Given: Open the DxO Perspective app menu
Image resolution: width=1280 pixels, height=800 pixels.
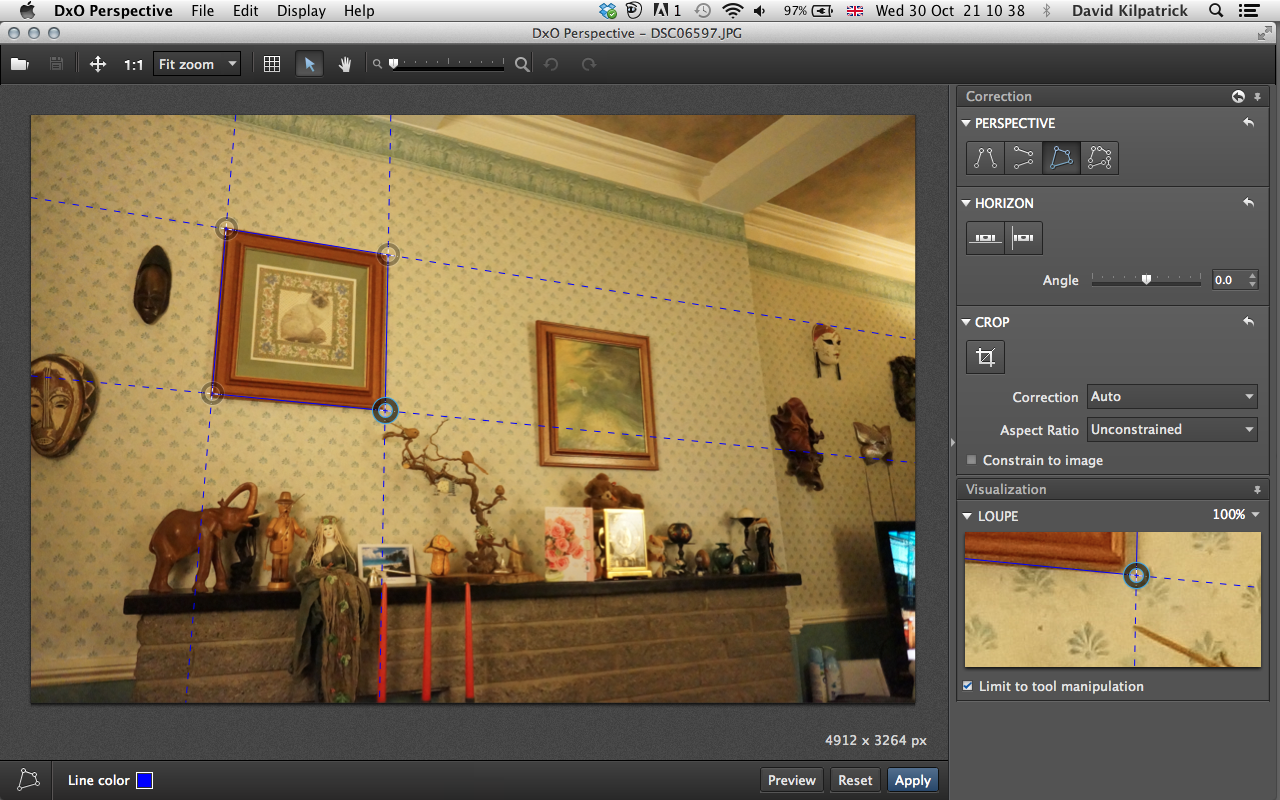Looking at the screenshot, I should (x=113, y=11).
